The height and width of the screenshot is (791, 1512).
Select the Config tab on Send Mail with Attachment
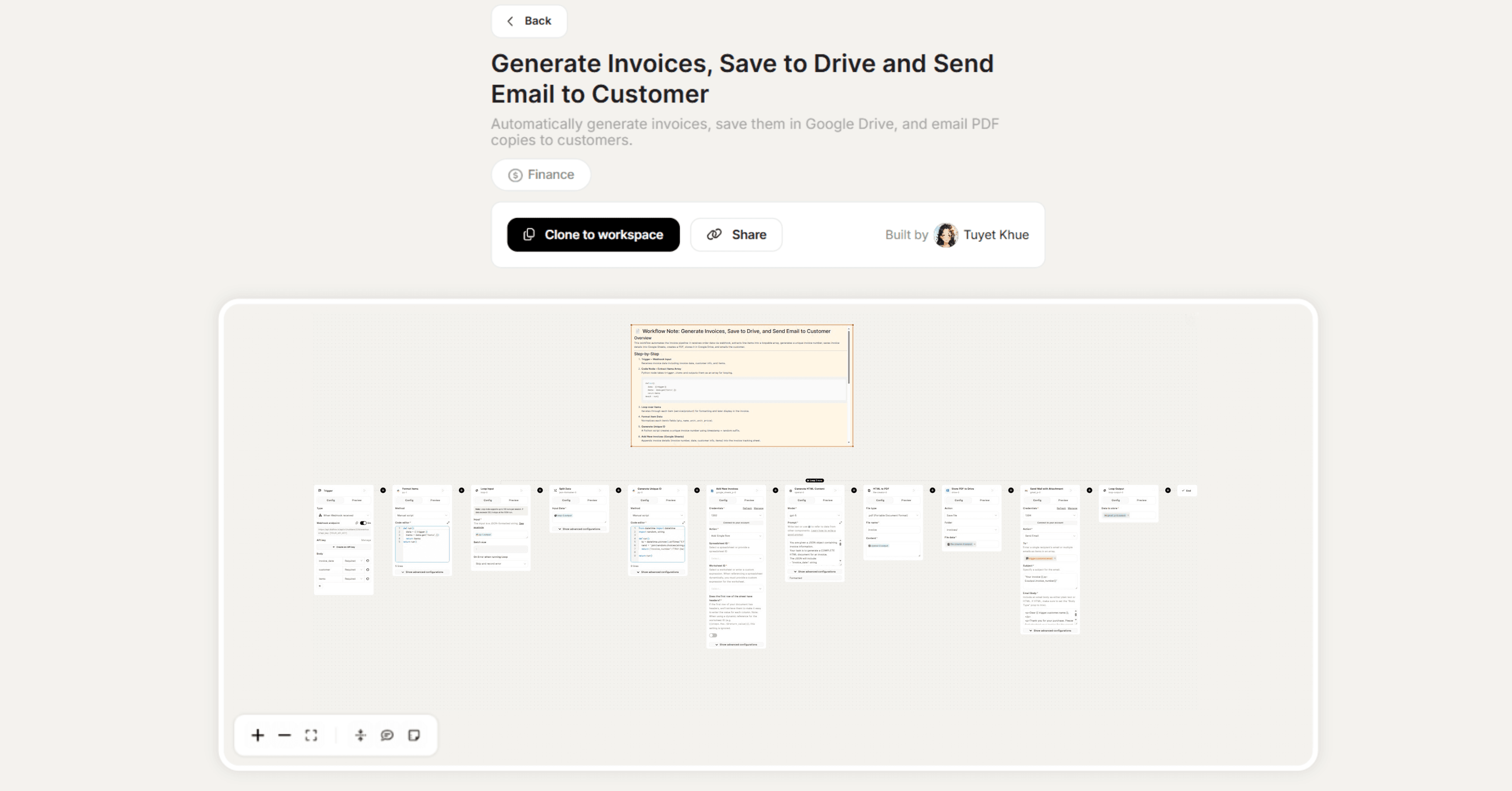tap(1037, 501)
